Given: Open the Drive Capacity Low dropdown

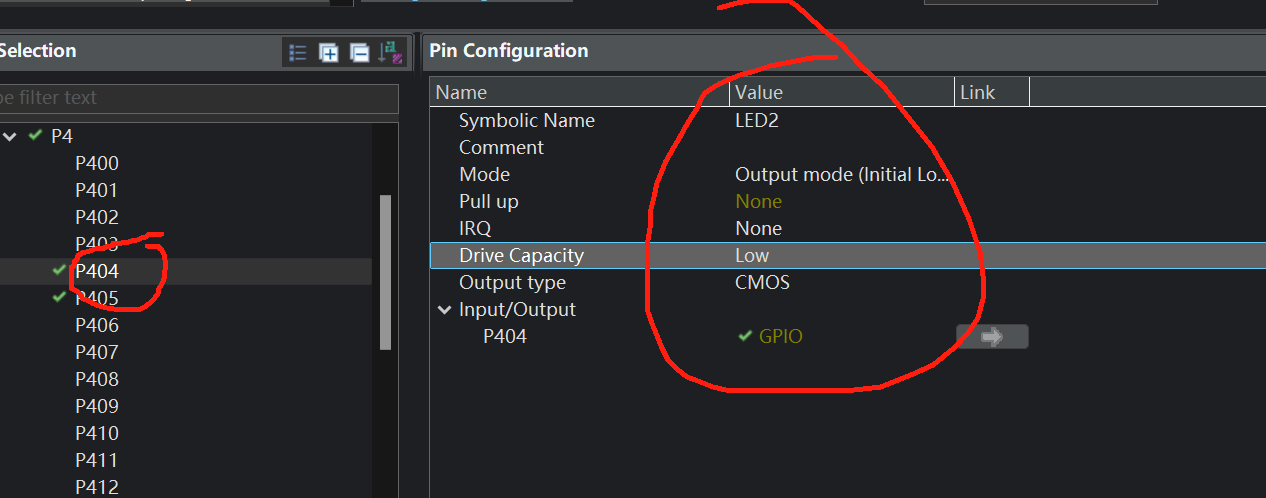Looking at the screenshot, I should pyautogui.click(x=842, y=255).
